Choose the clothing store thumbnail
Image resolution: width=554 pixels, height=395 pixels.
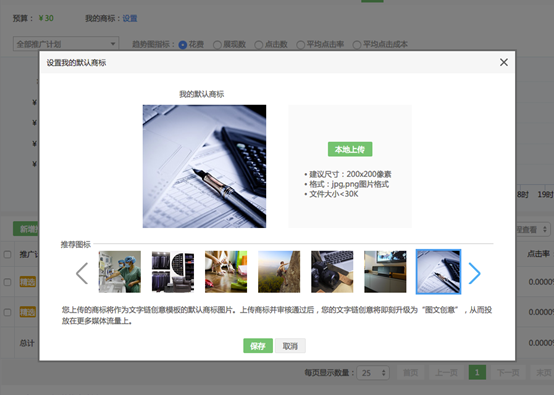click(173, 272)
